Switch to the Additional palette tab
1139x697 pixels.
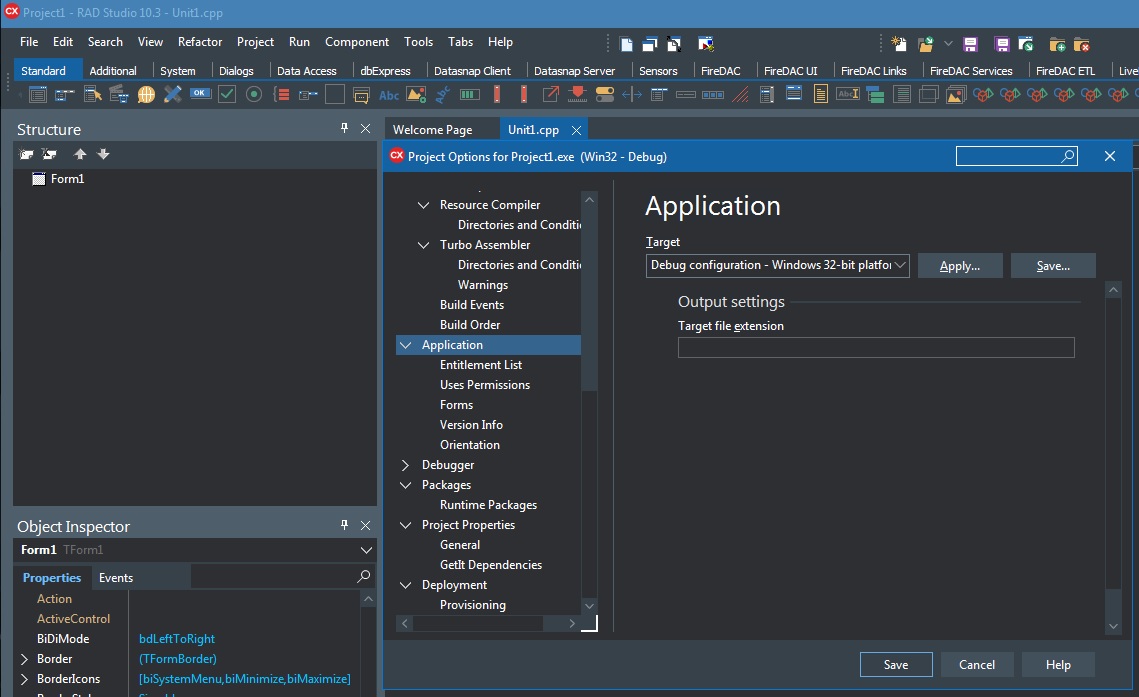click(x=113, y=70)
